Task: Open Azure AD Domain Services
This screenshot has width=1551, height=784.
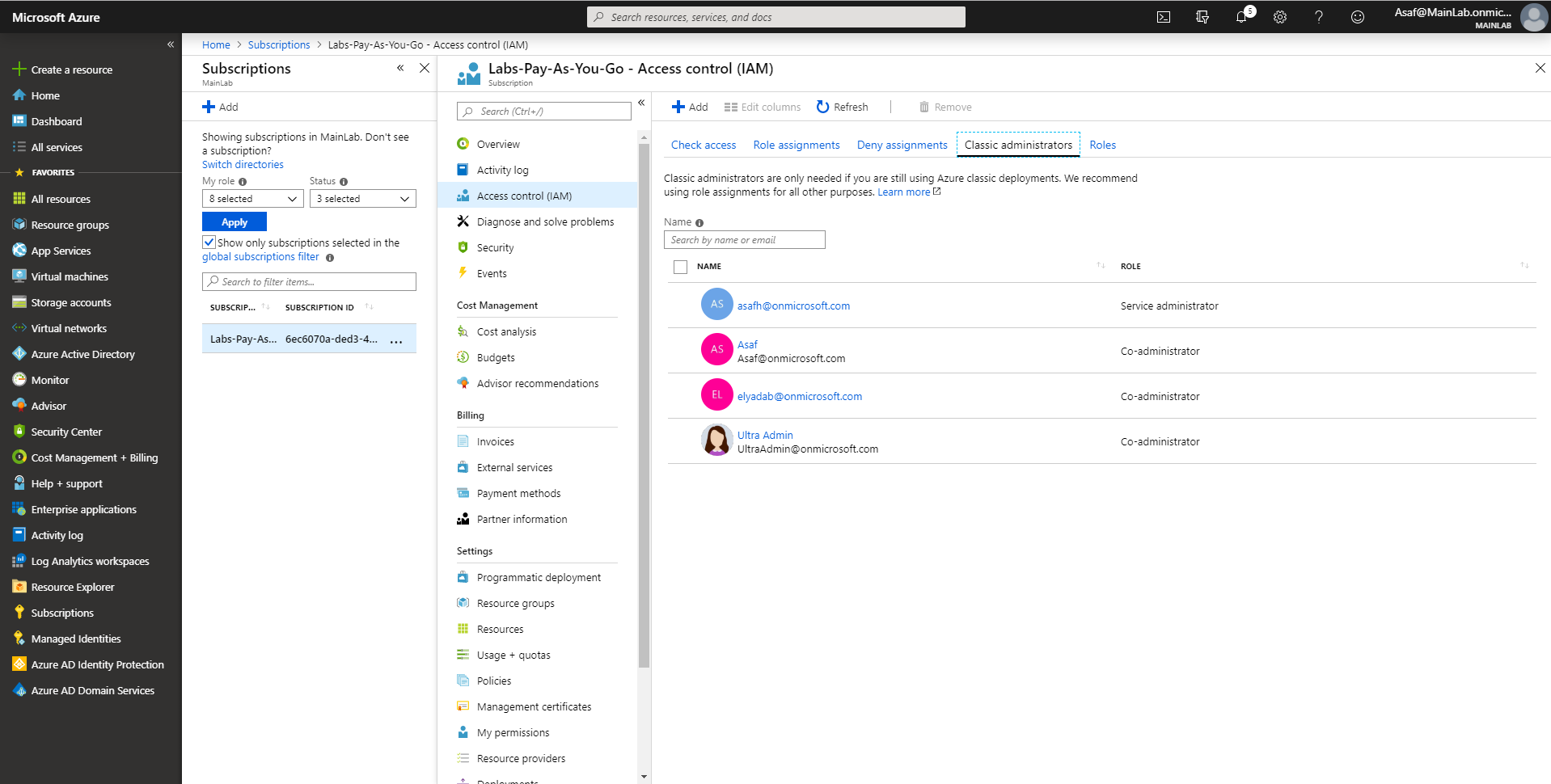Action: [x=92, y=690]
